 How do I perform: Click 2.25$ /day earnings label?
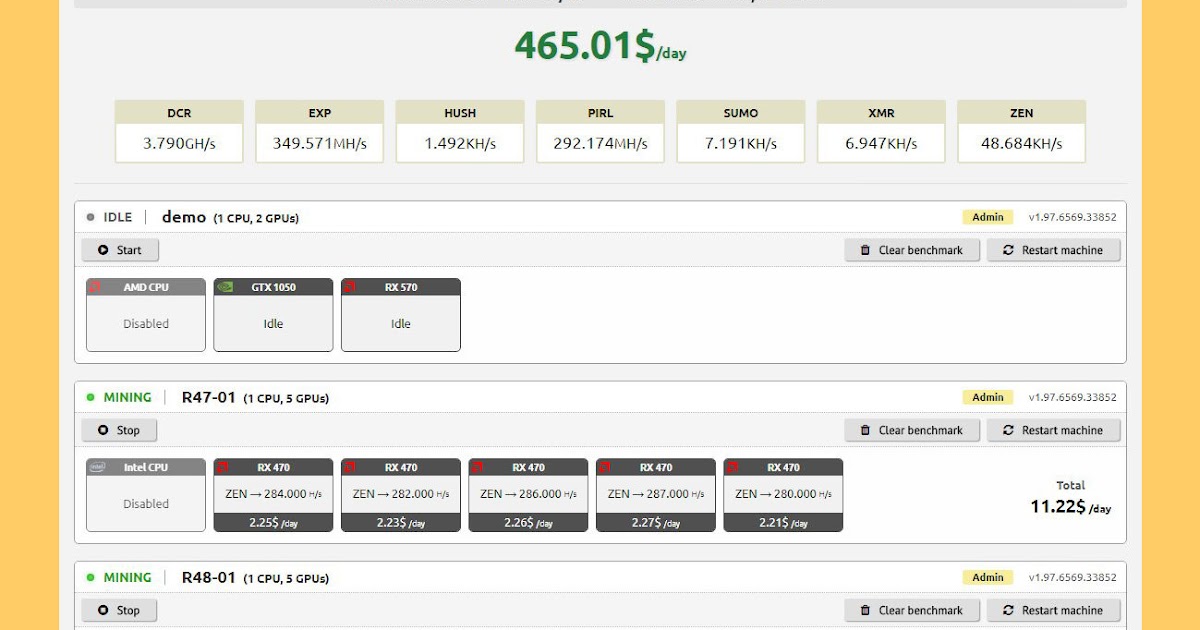(x=273, y=522)
